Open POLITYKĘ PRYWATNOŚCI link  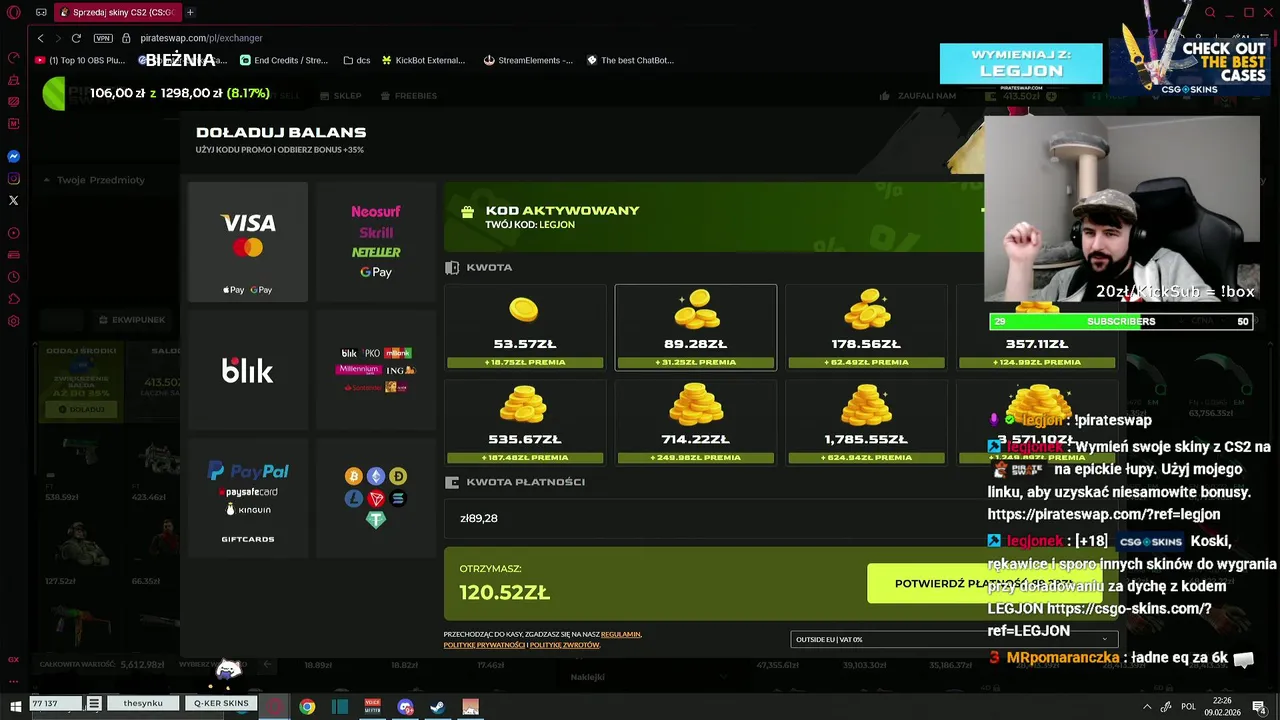coord(485,645)
